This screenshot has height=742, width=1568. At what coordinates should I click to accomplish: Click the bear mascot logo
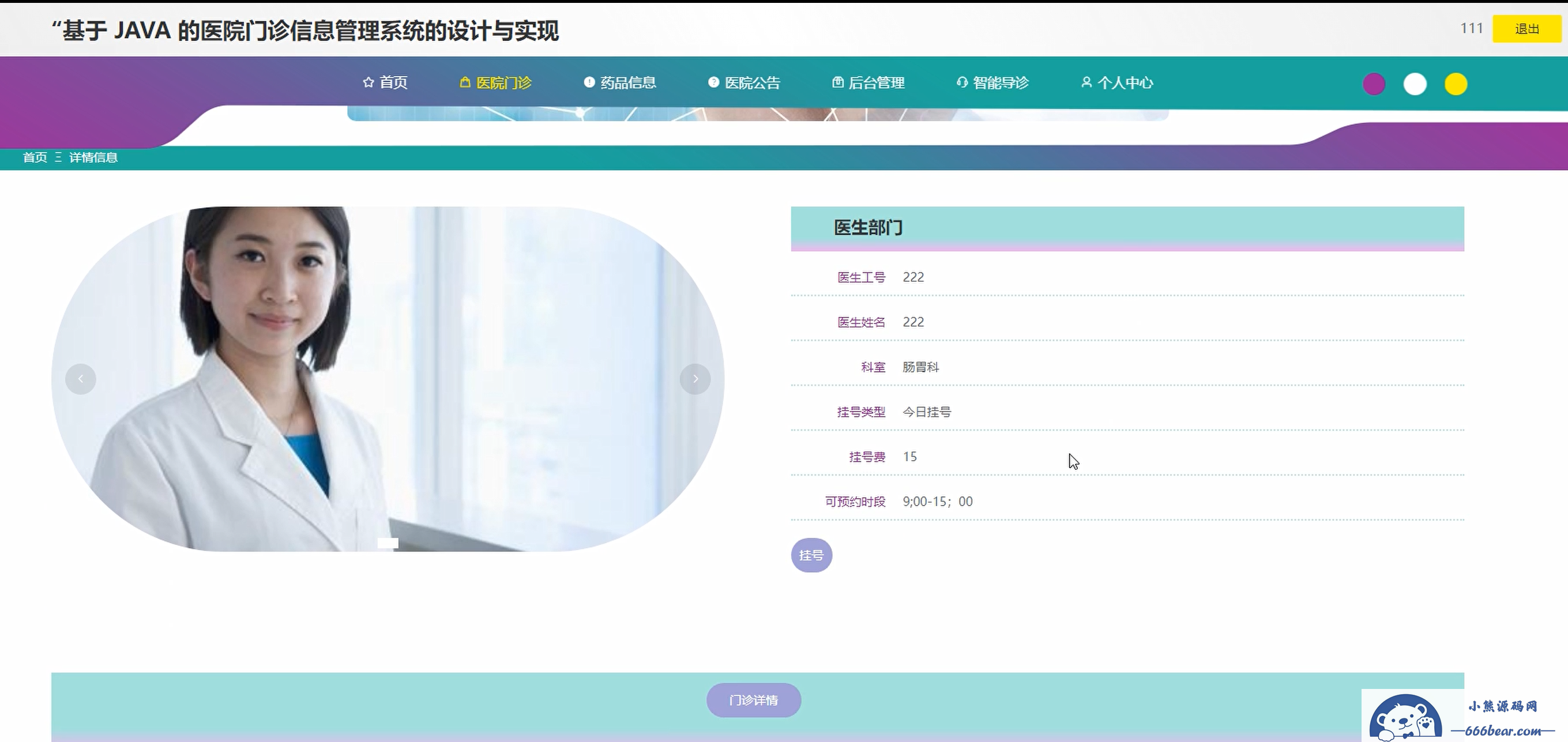[1405, 718]
